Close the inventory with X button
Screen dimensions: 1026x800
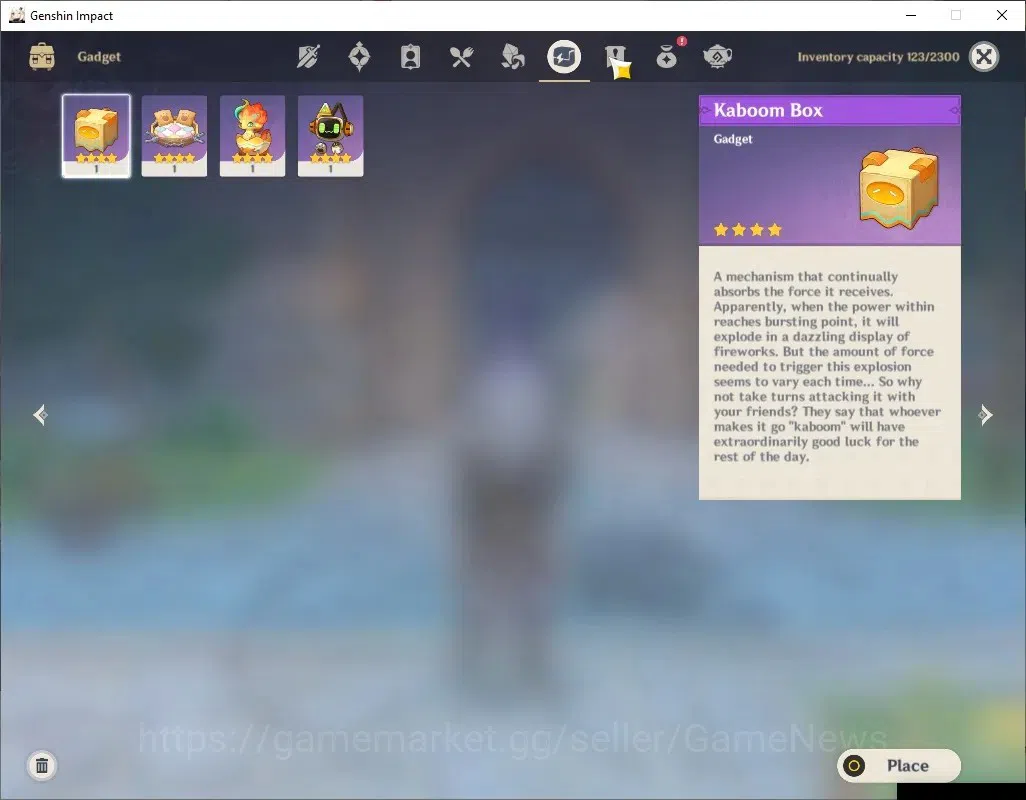[x=984, y=57]
